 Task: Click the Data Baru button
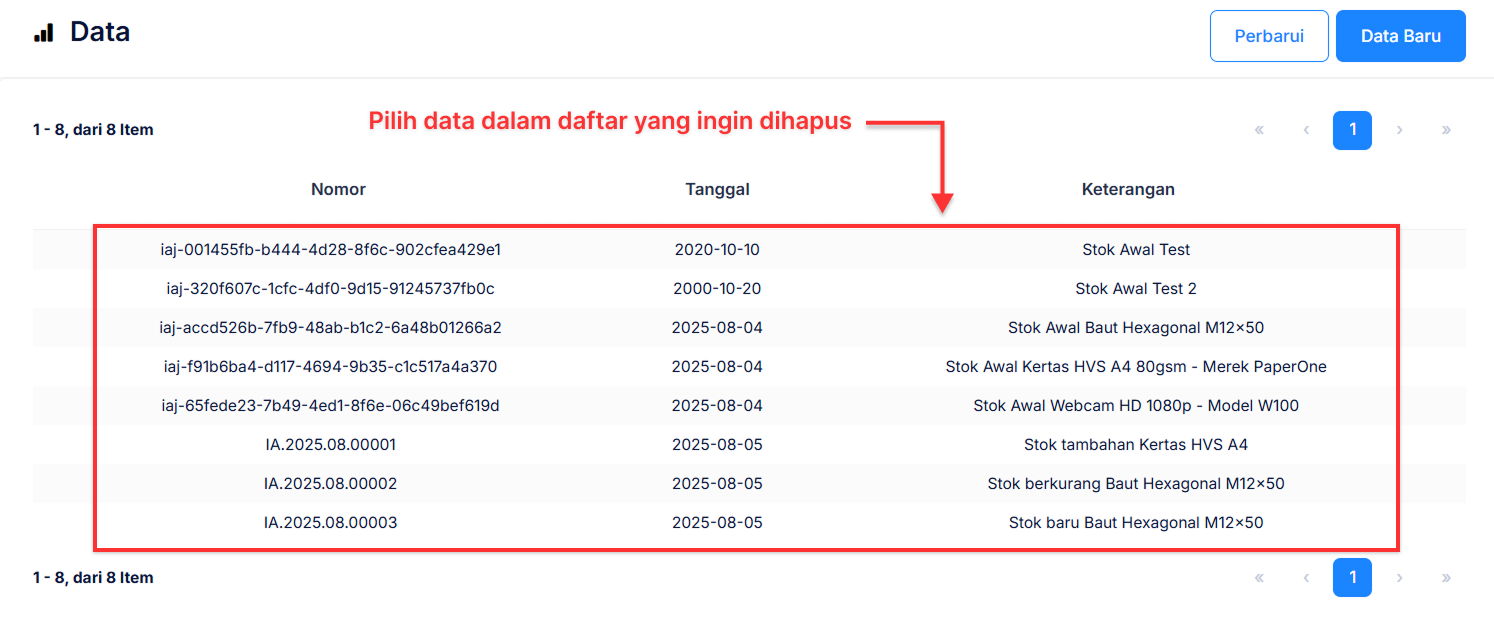[1400, 36]
